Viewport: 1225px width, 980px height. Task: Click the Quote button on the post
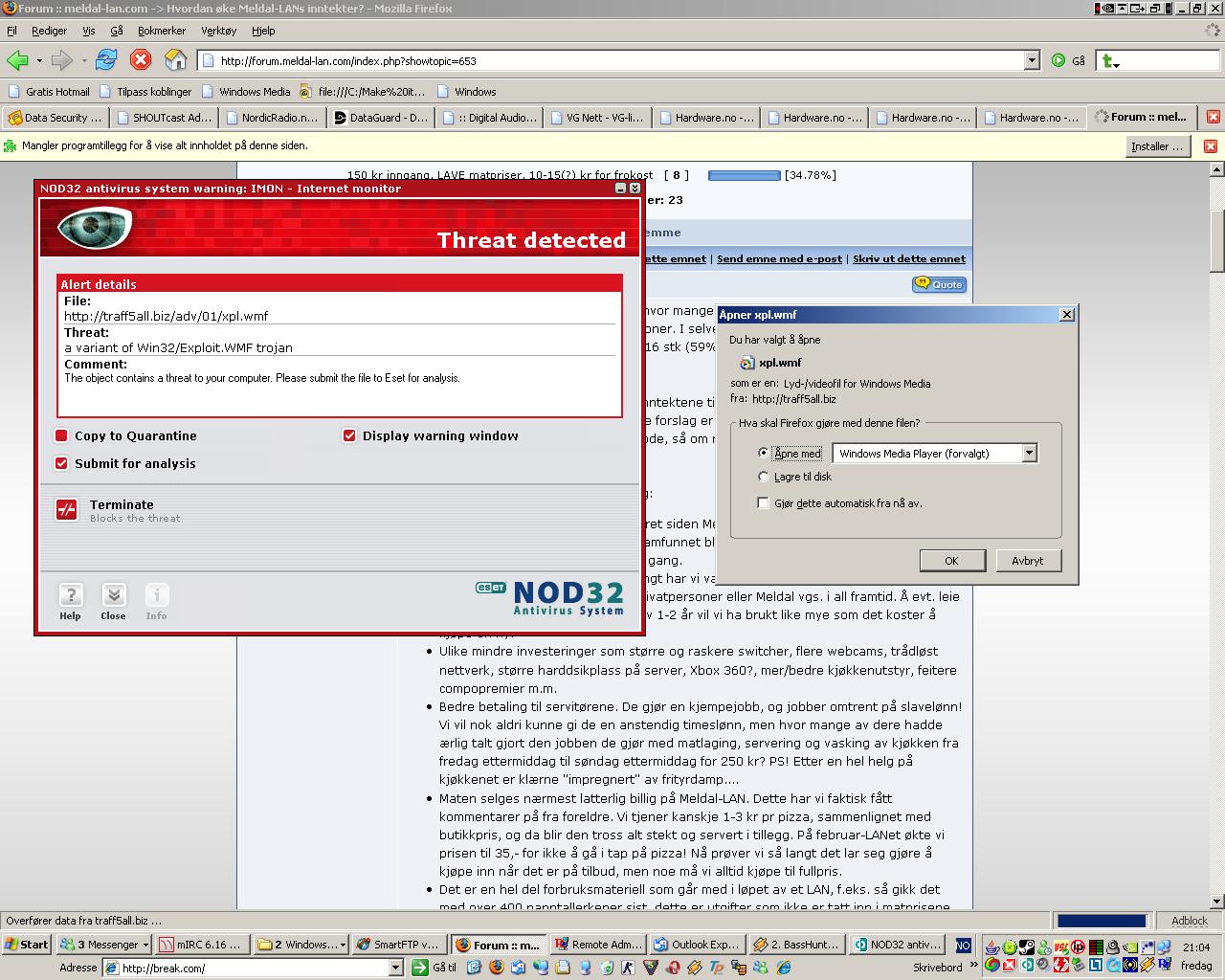(x=939, y=284)
